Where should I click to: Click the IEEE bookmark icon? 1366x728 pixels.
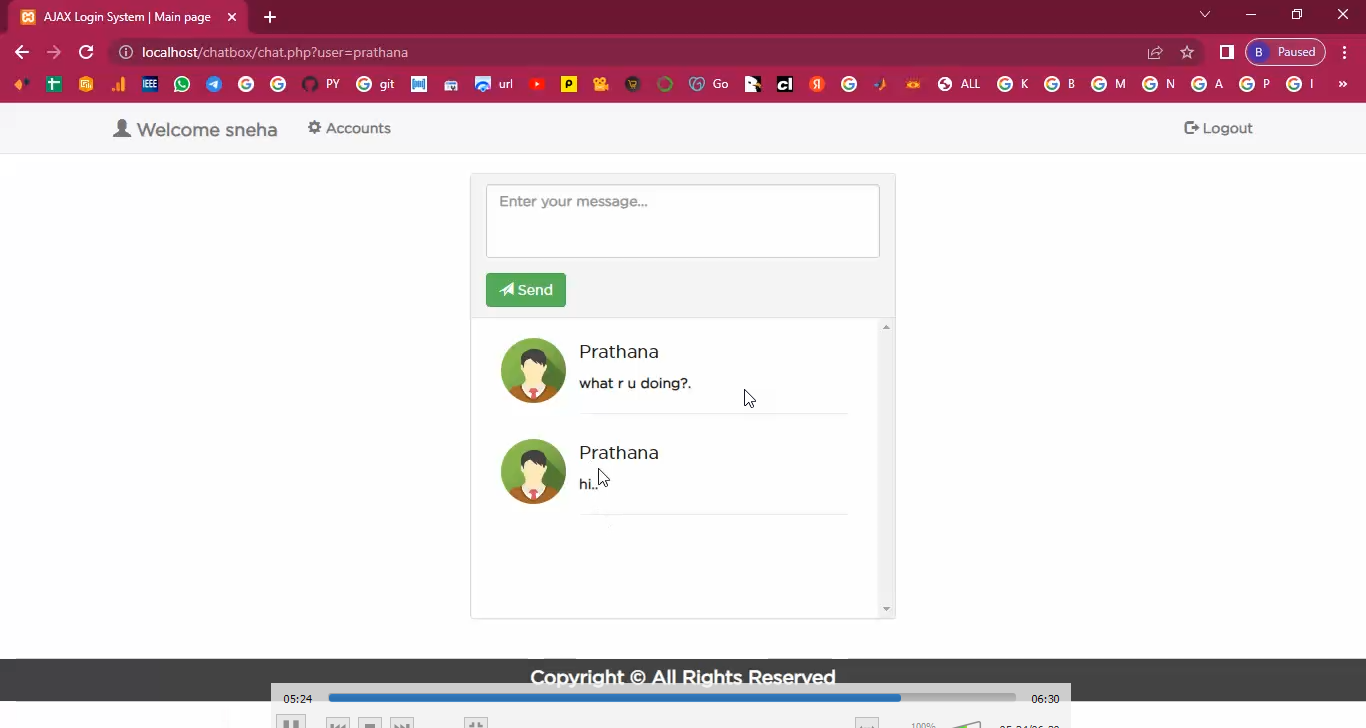click(x=150, y=85)
